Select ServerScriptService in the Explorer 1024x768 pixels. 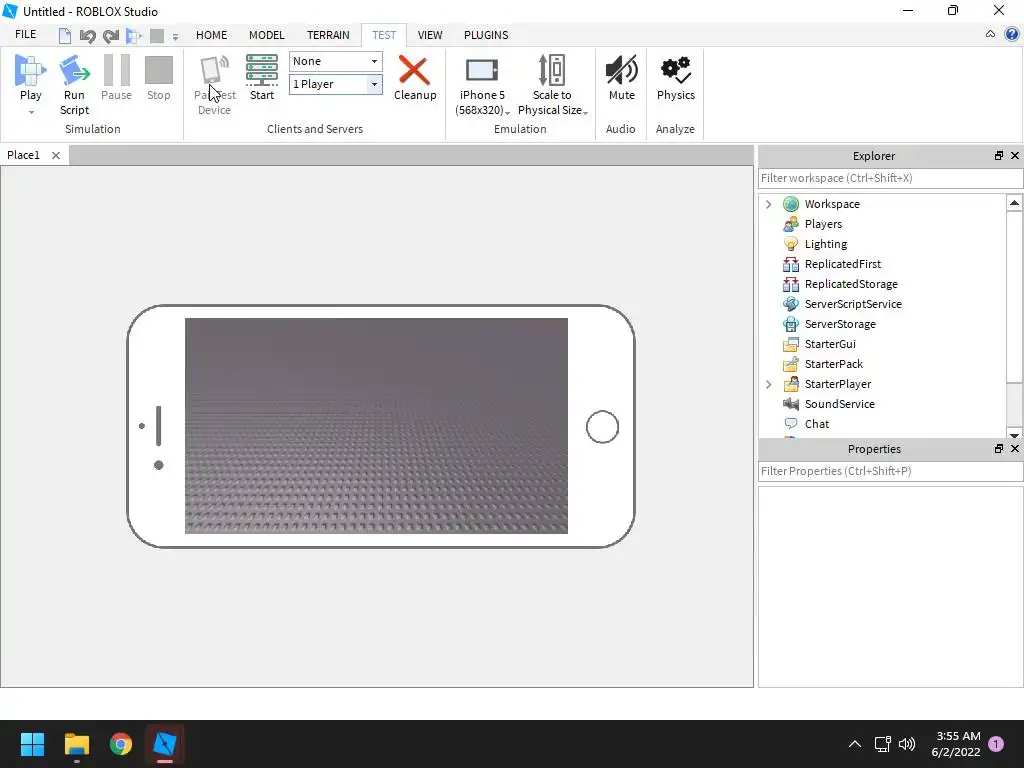853,304
